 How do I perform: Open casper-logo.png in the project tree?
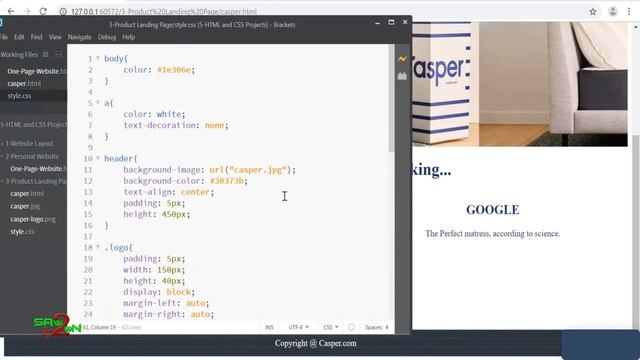pos(33,219)
